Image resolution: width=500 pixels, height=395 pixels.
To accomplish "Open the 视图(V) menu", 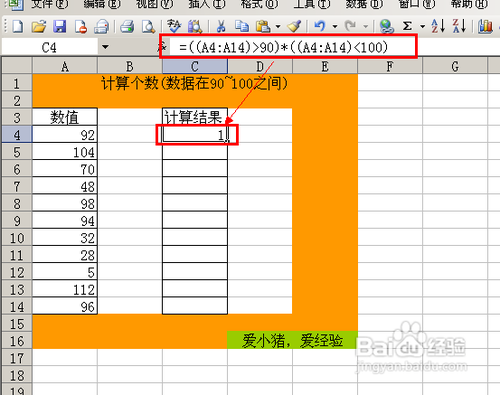I will 154,4.
